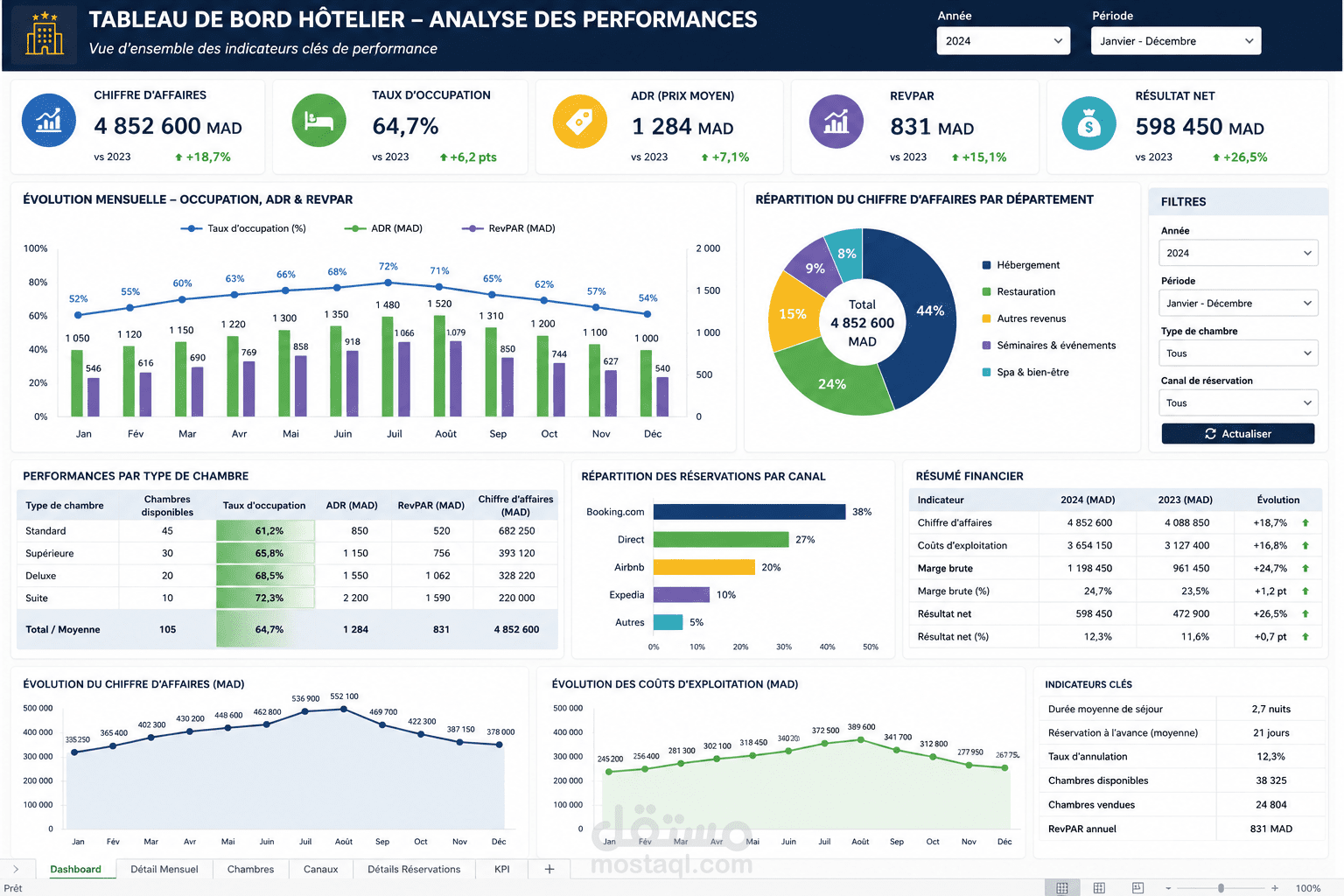Open the Chambres sheet tab
This screenshot has height=896, width=1344.
250,869
